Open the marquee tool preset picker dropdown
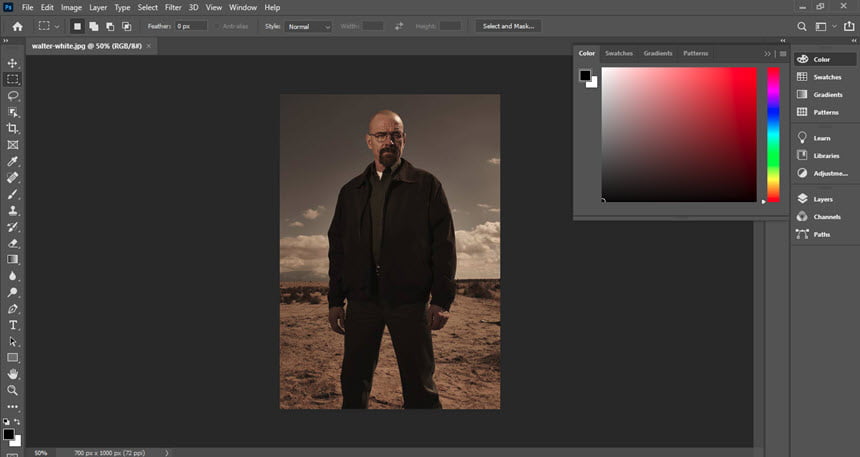 56,26
